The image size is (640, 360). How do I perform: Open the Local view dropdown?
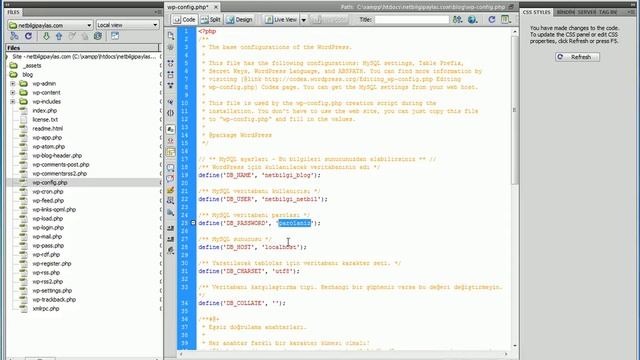[127, 25]
